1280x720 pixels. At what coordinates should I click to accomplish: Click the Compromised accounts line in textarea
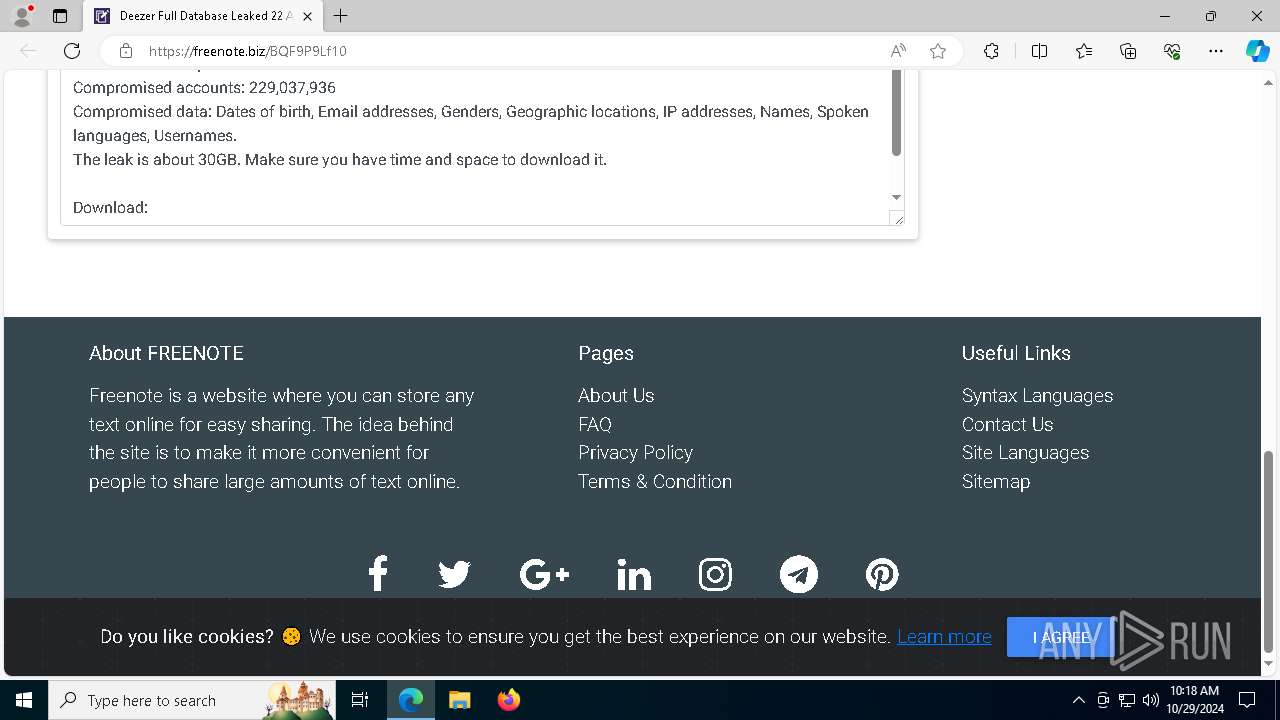204,87
